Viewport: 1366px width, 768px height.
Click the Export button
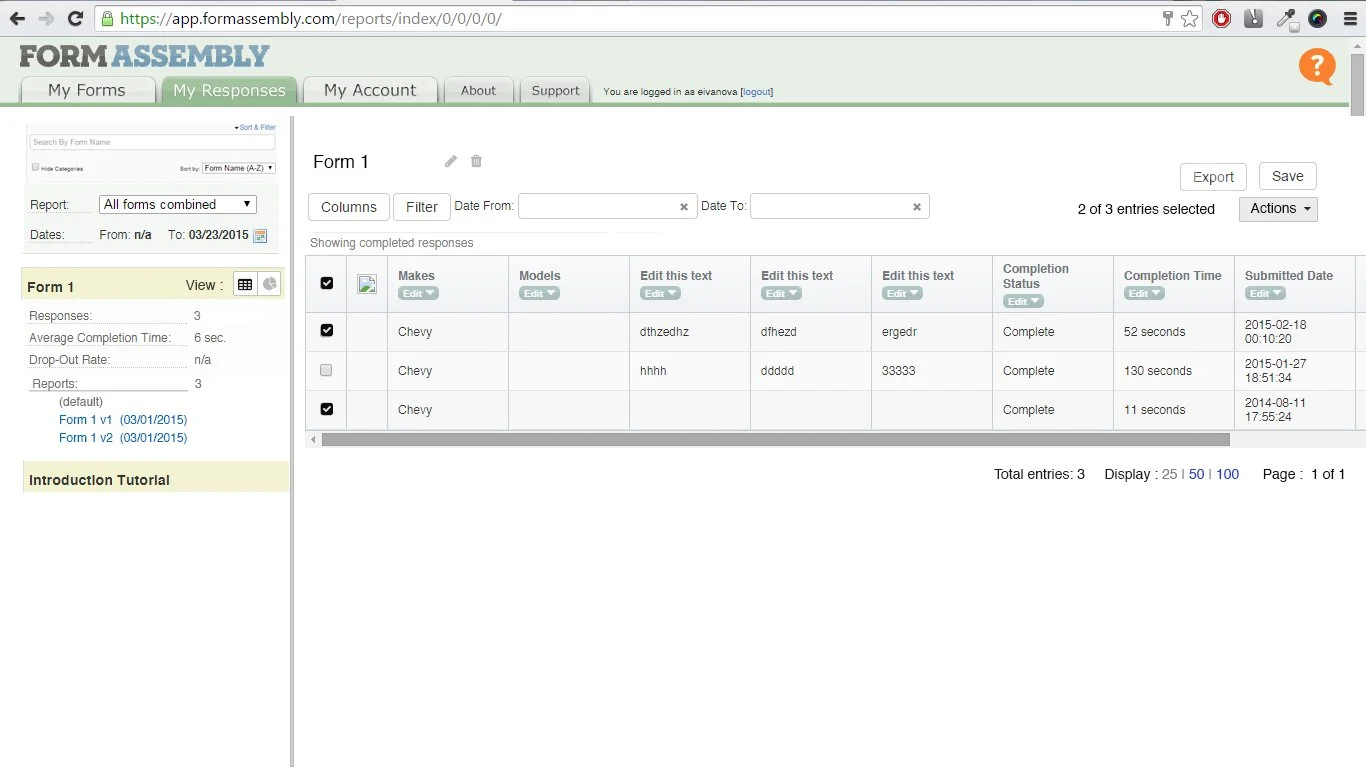pos(1213,176)
